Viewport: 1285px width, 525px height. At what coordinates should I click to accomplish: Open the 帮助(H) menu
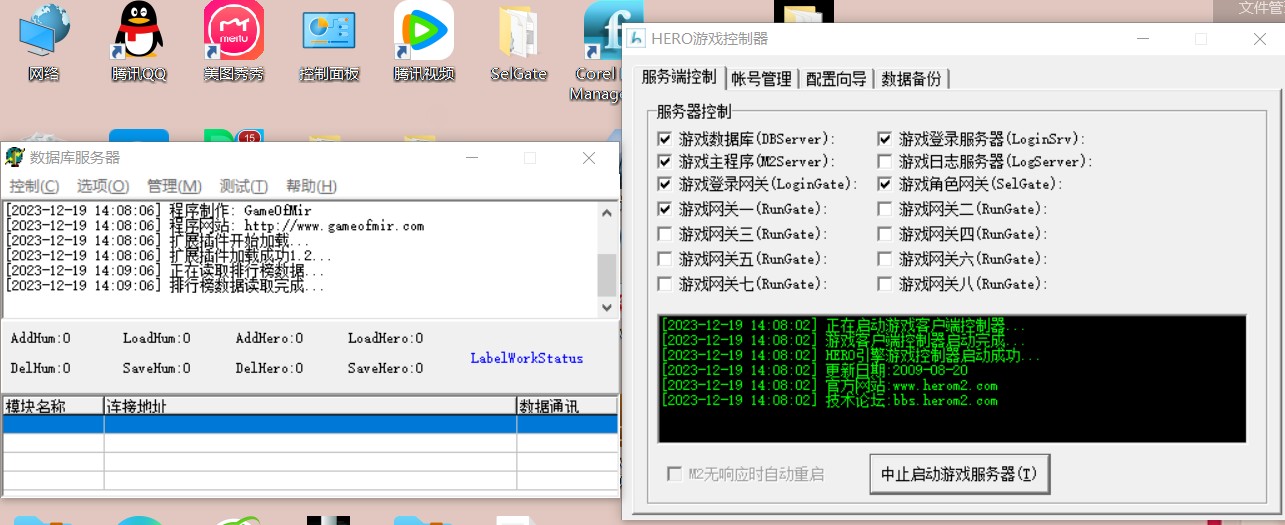(311, 186)
